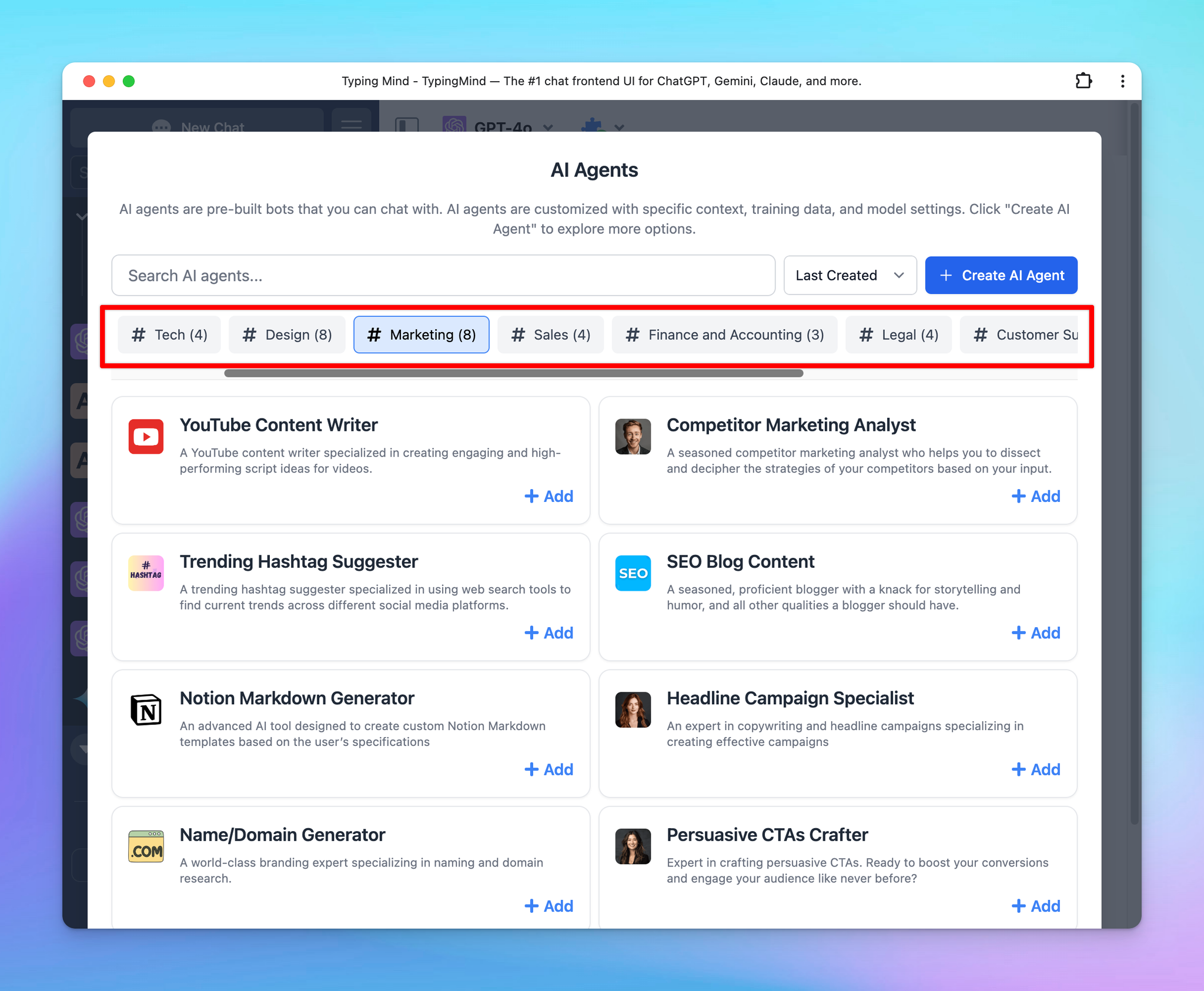Add the YouTube Content Writer agent
The height and width of the screenshot is (991, 1204).
pyautogui.click(x=549, y=496)
